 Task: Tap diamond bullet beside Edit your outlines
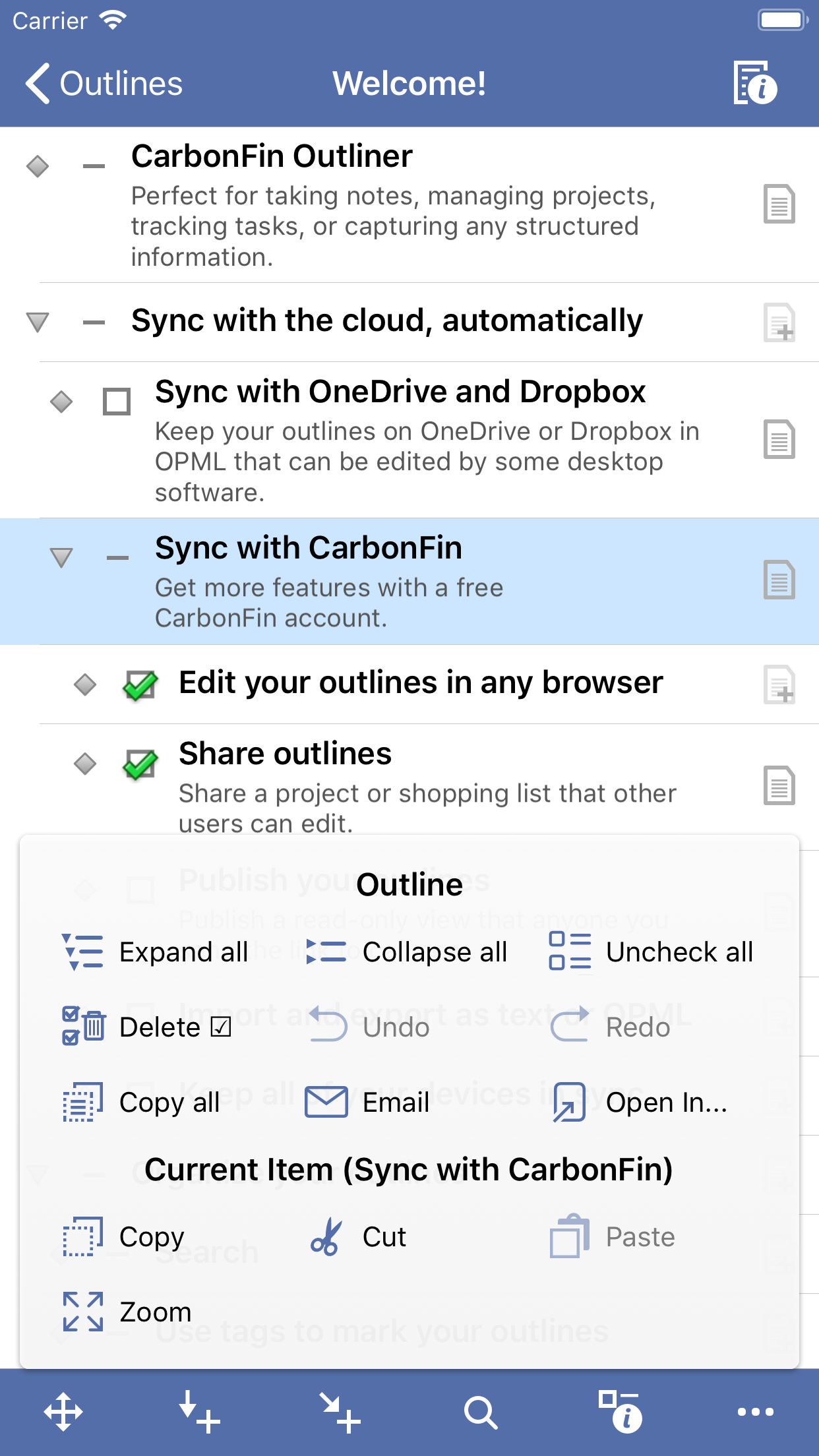coord(85,684)
